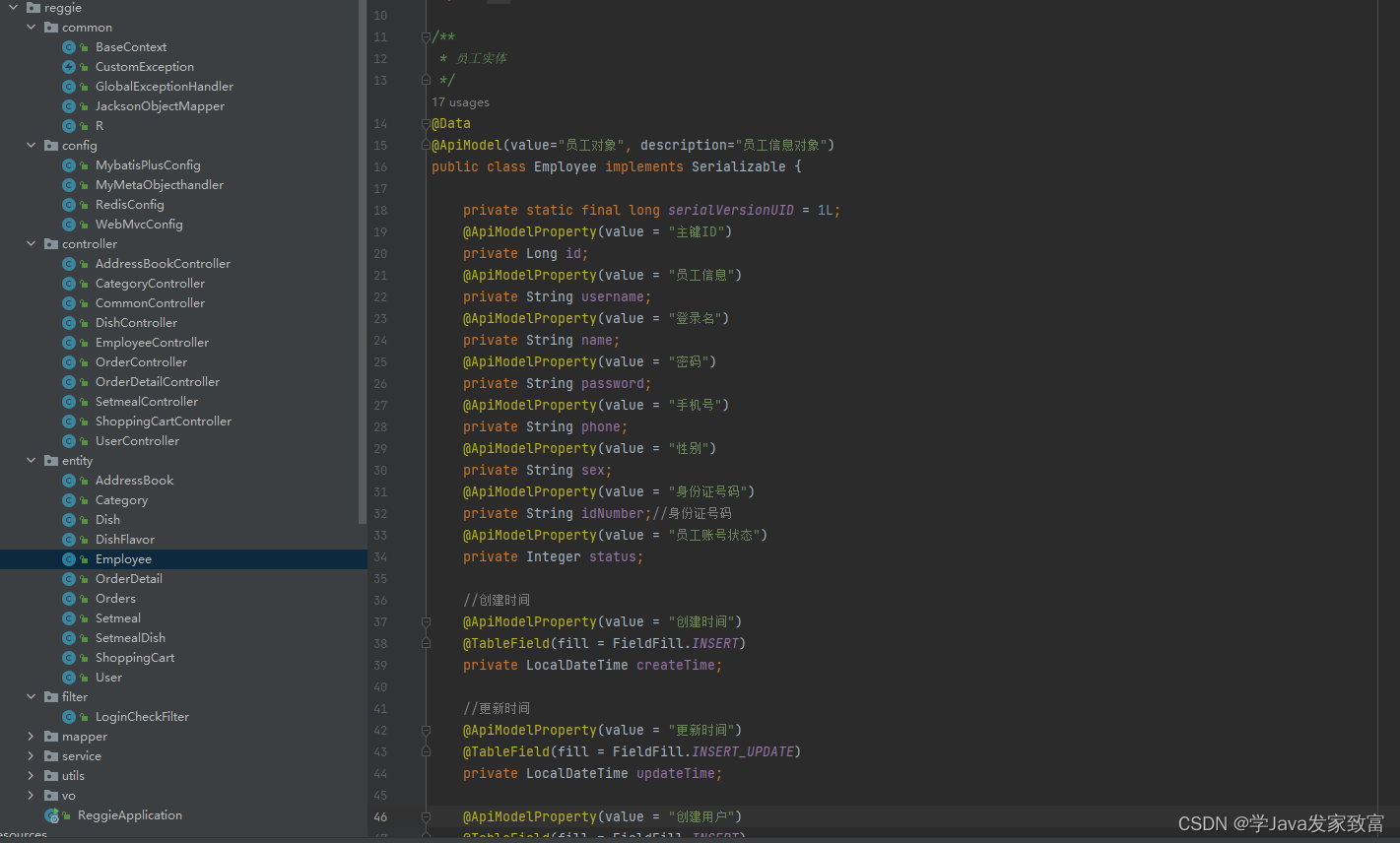1400x843 pixels.
Task: Click the CategoryController class icon
Action: click(x=69, y=284)
